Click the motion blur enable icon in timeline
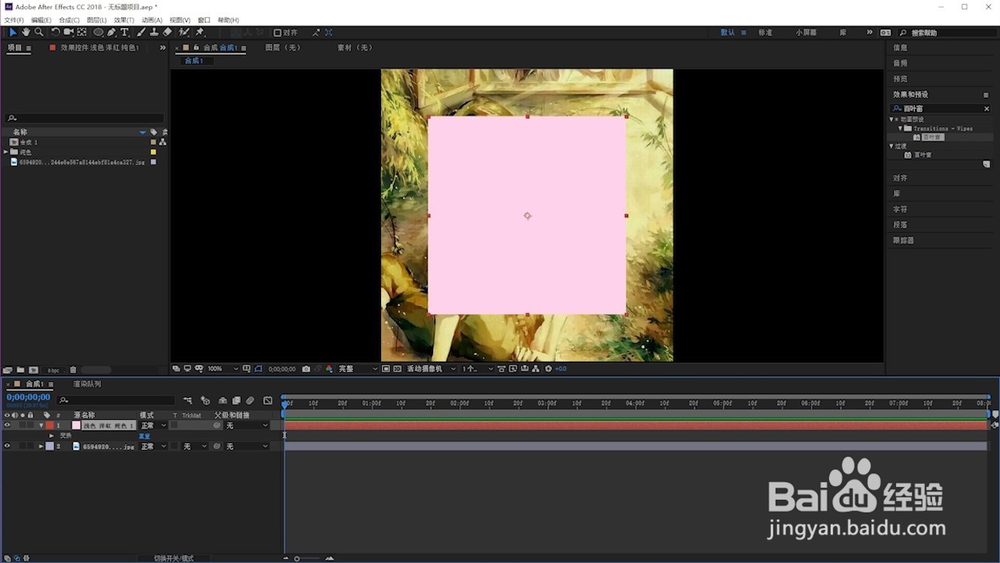Screen dimensions: 1000x563 250,400
